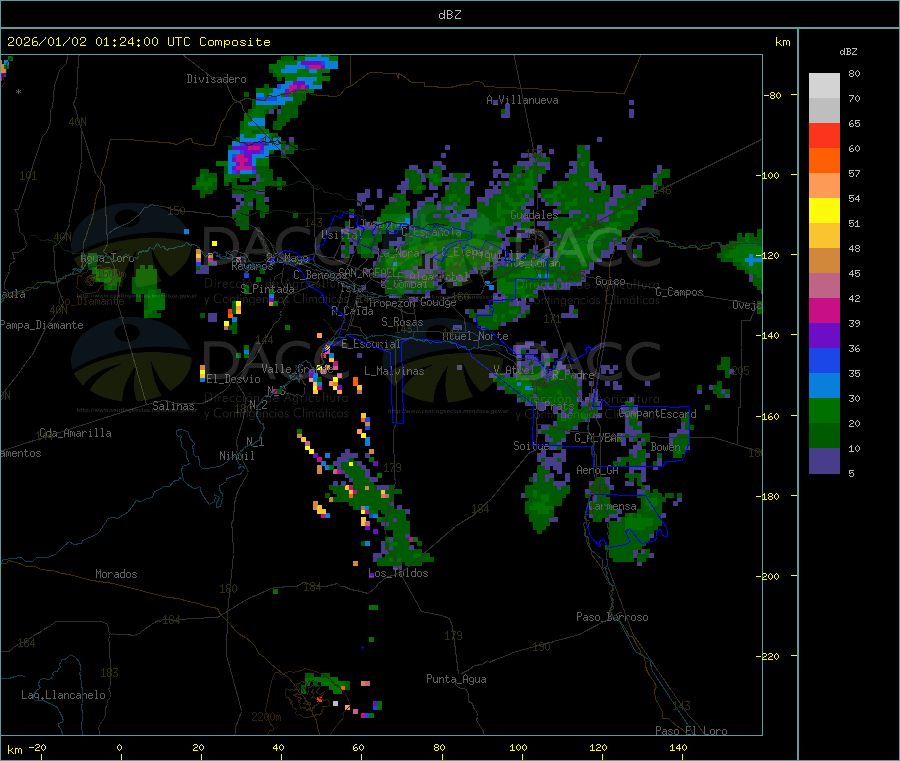Click the Paso_Barroso label
The height and width of the screenshot is (761, 900).
(612, 617)
